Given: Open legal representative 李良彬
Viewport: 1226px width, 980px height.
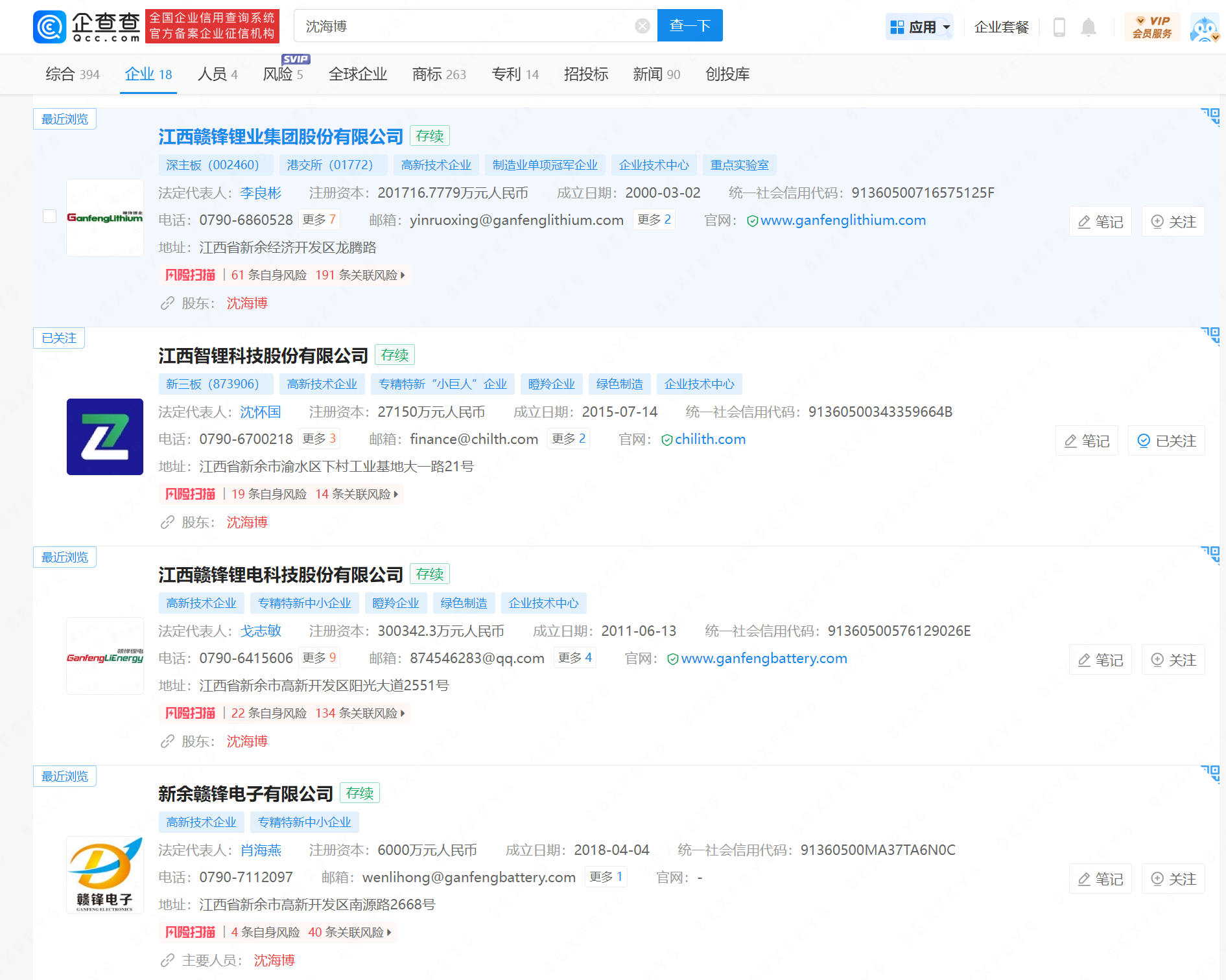Looking at the screenshot, I should [261, 193].
